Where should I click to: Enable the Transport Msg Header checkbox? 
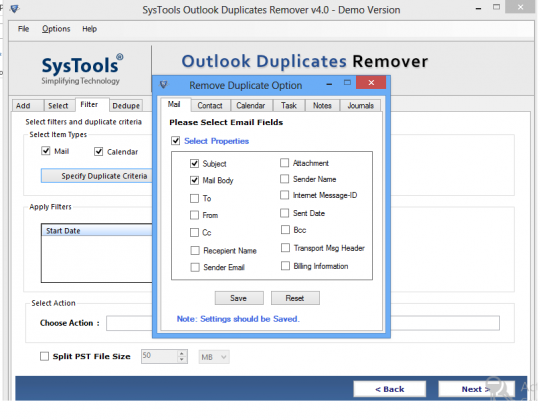coord(285,248)
